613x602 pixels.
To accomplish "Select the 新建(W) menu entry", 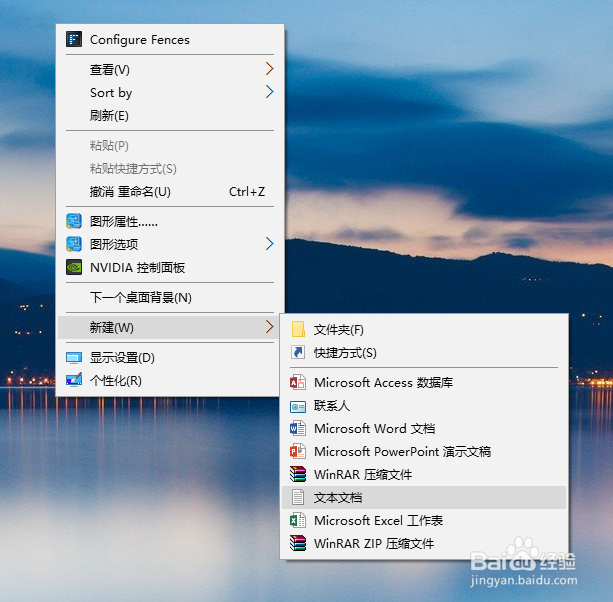I will click(170, 328).
